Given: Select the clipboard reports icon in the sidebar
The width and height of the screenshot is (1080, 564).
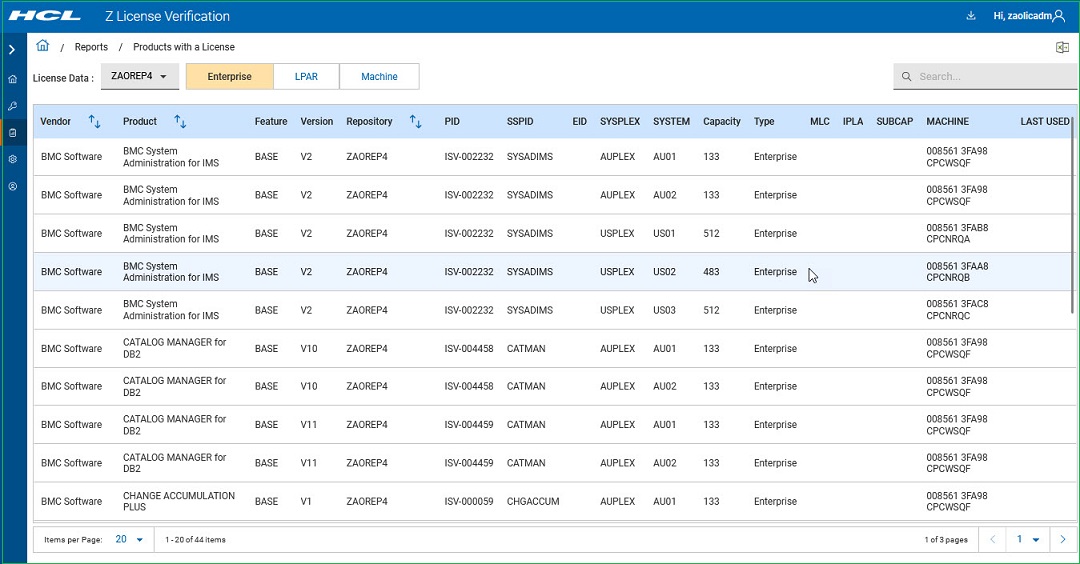Looking at the screenshot, I should 12,132.
